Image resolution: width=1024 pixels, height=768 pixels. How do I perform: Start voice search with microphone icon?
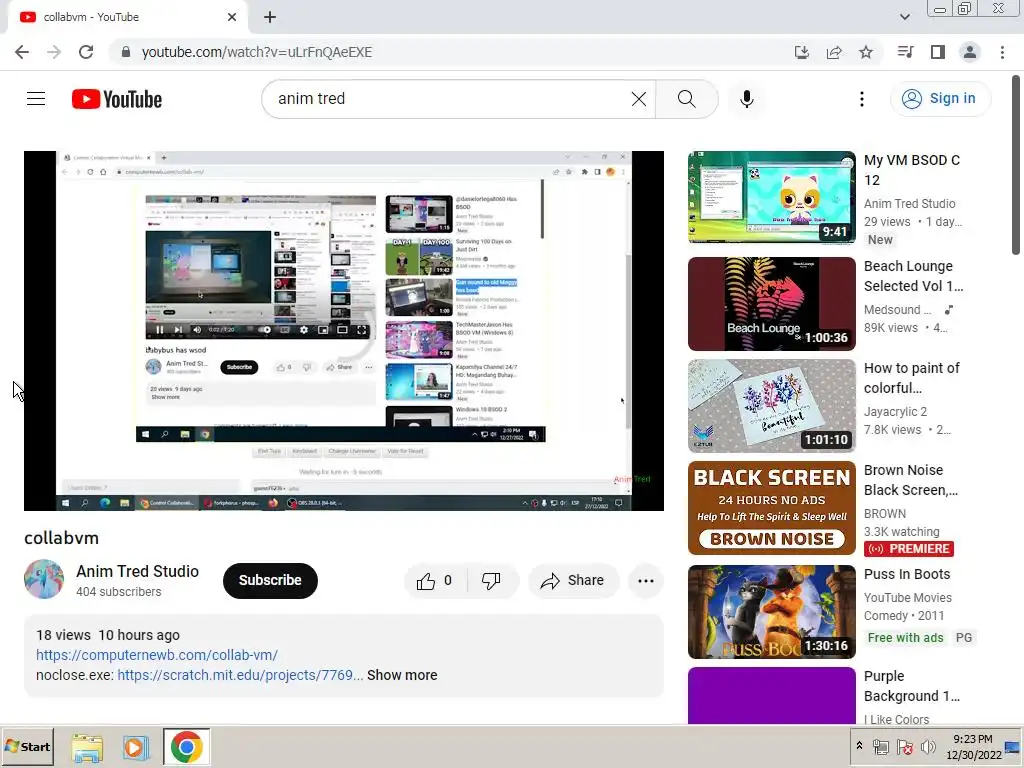[x=747, y=99]
